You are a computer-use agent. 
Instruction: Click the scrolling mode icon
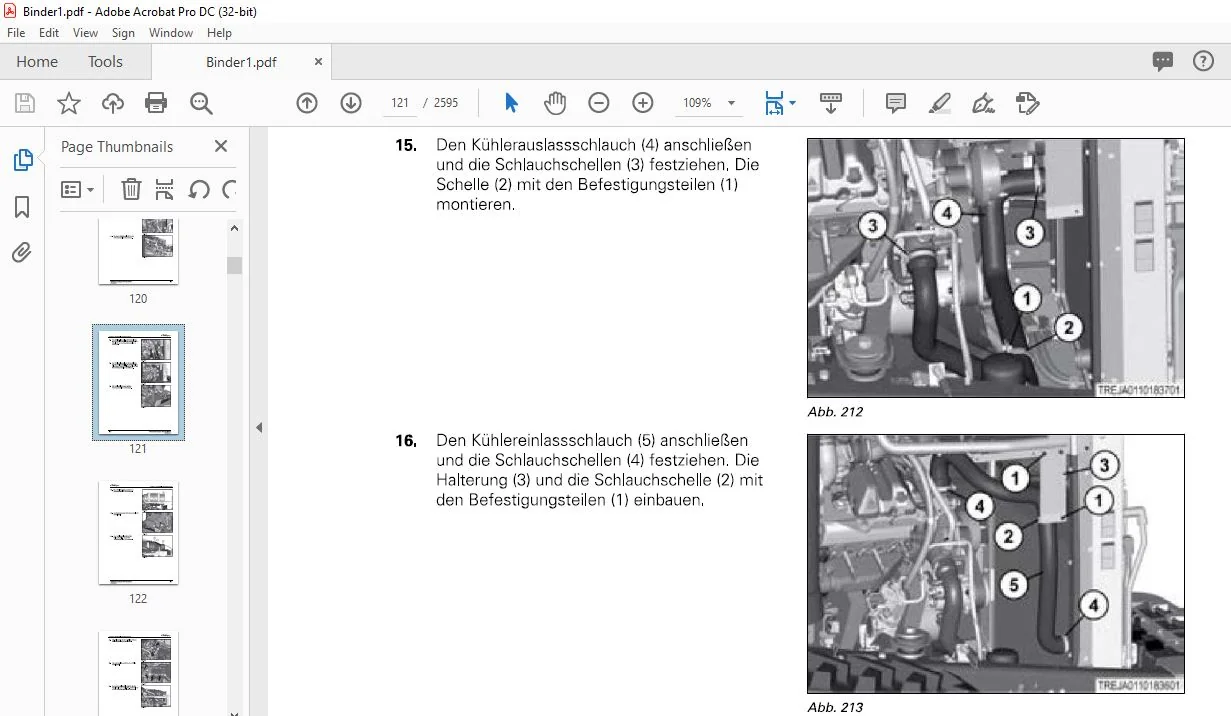[830, 103]
